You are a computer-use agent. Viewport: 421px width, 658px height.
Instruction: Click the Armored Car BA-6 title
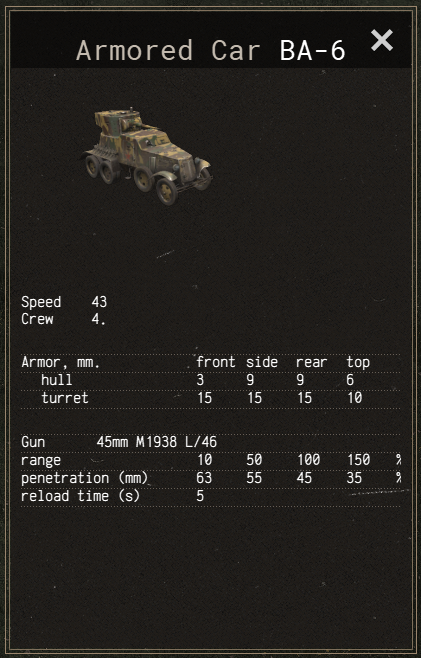[211, 50]
